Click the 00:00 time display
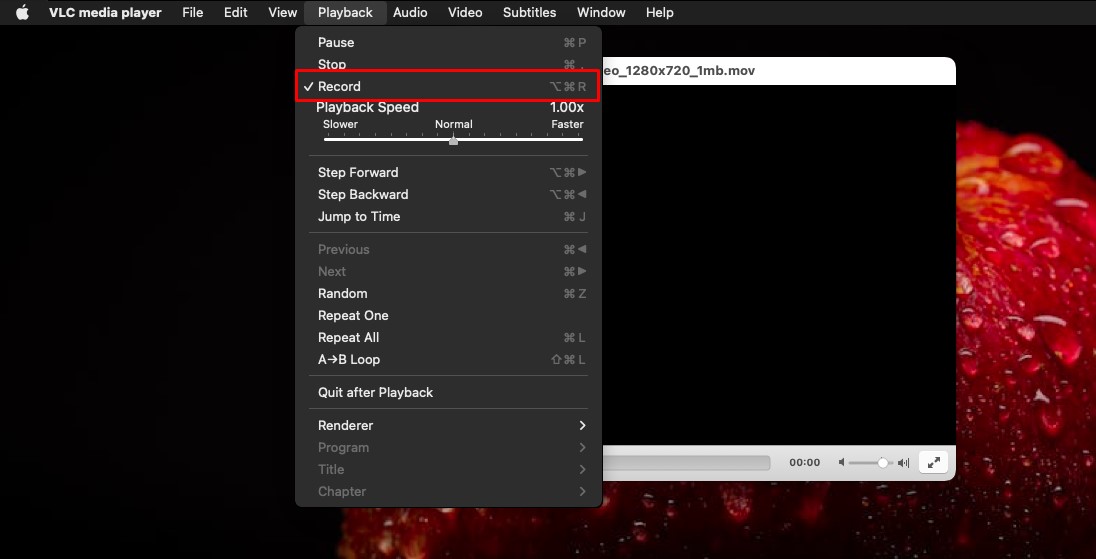1096x559 pixels. (x=805, y=463)
